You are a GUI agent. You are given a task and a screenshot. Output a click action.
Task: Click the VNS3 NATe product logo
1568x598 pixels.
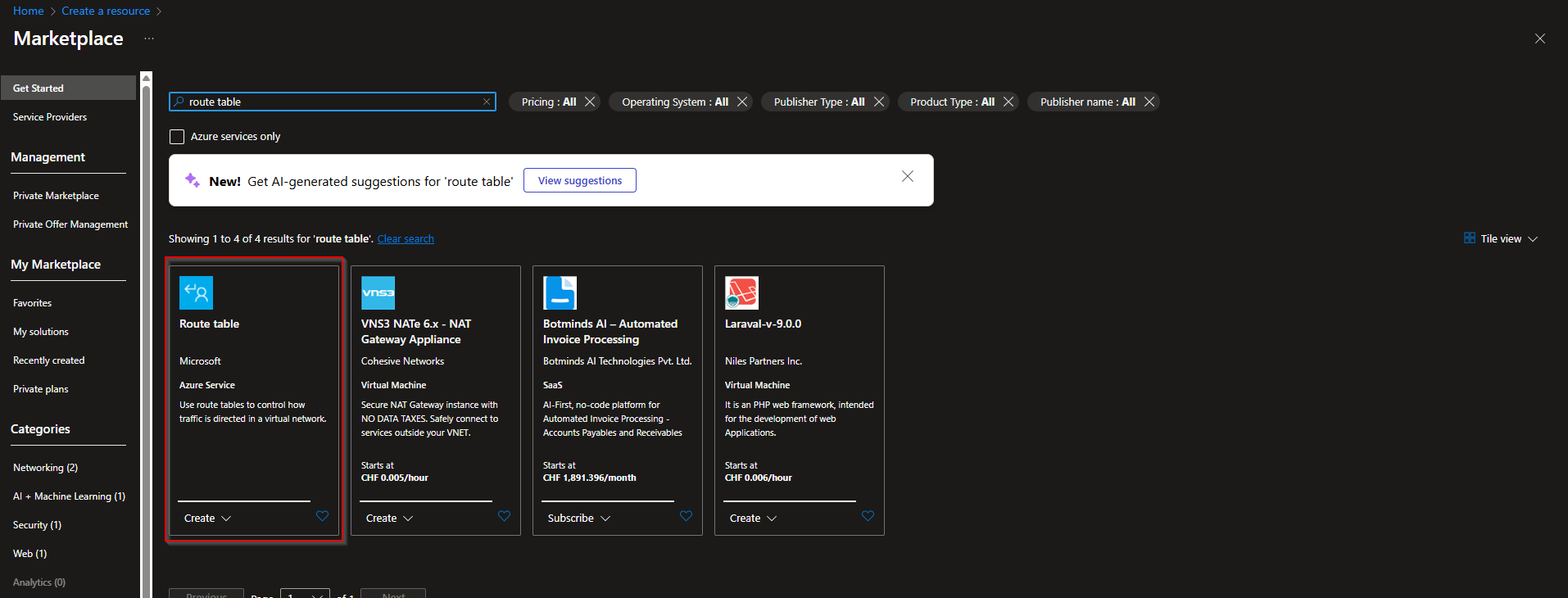click(x=378, y=292)
